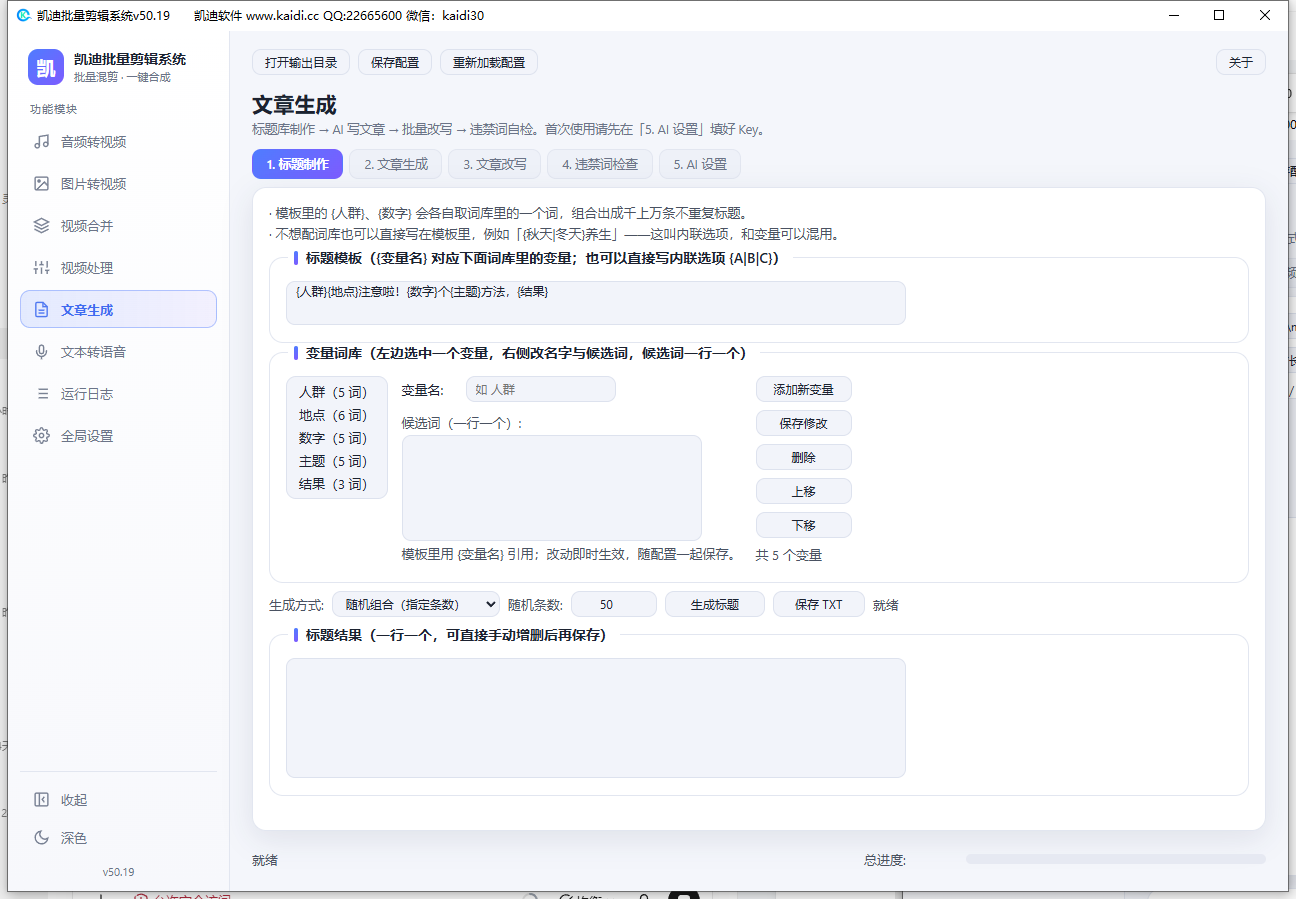Select the 4. 违禁词检查 tab
Image resolution: width=1296 pixels, height=899 pixels.
[600, 164]
